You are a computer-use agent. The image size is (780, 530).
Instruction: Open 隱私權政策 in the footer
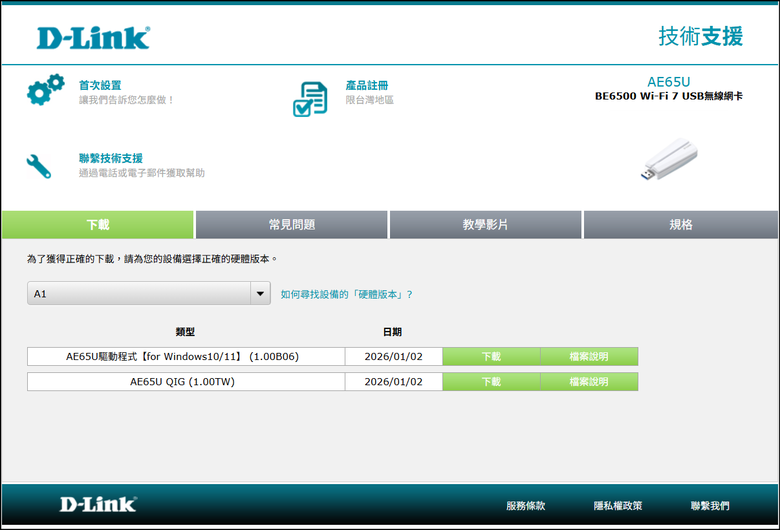(618, 506)
